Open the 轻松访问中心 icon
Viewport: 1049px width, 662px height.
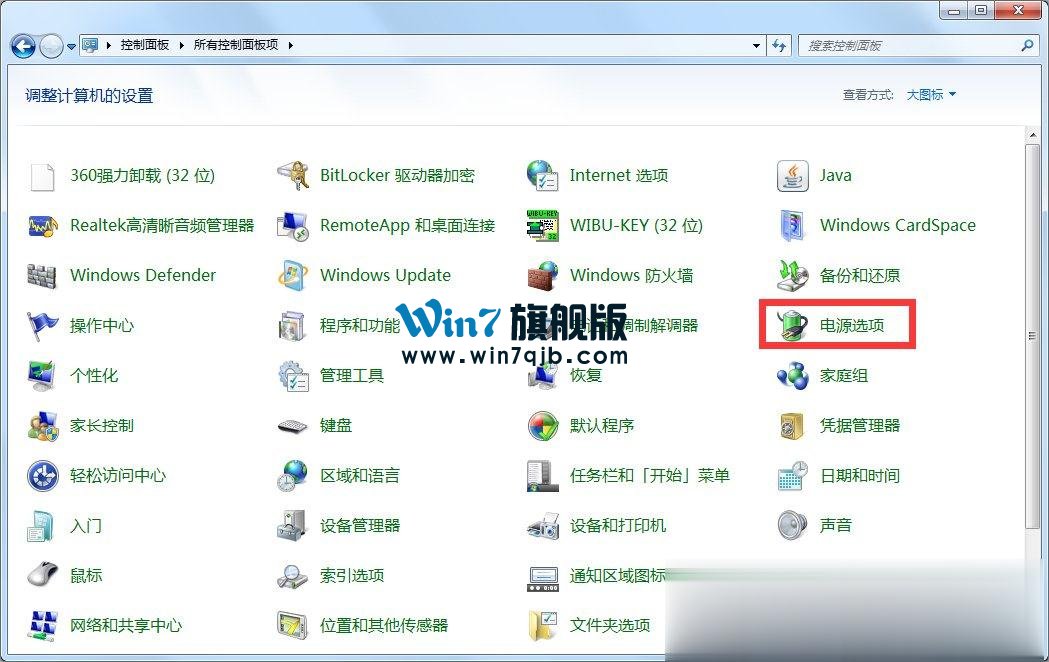click(x=43, y=476)
